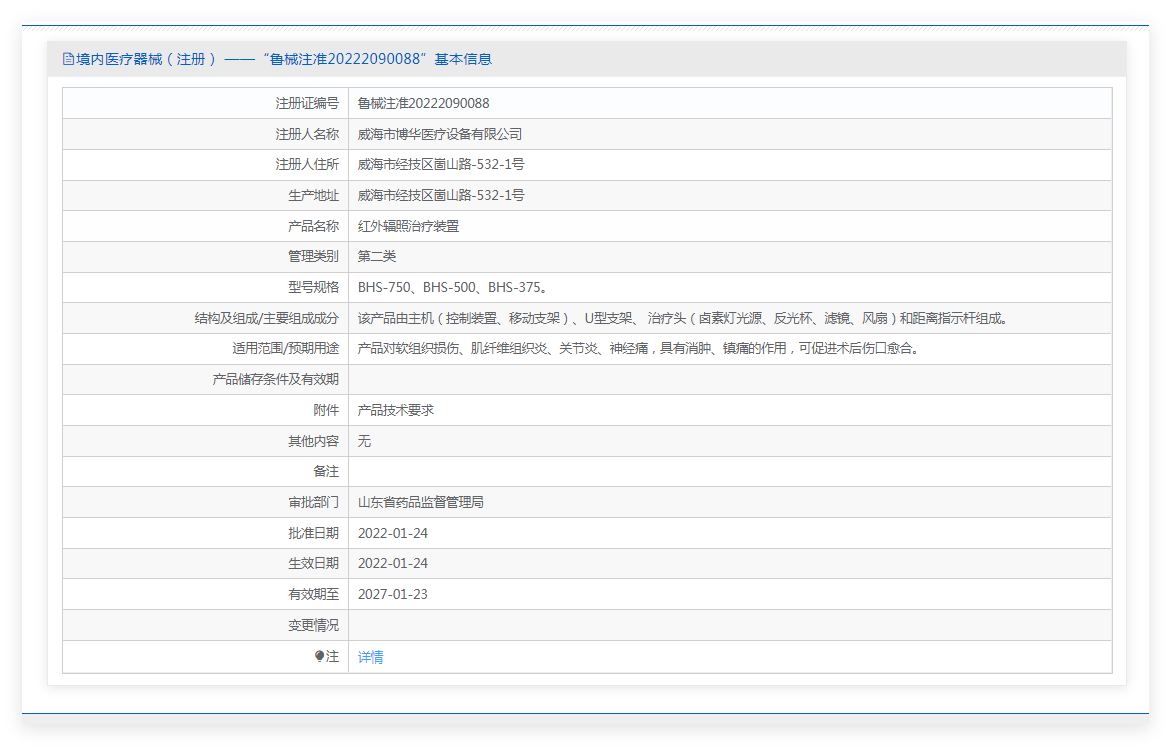Select the 生效日期 value 2022-01-24

coord(393,564)
